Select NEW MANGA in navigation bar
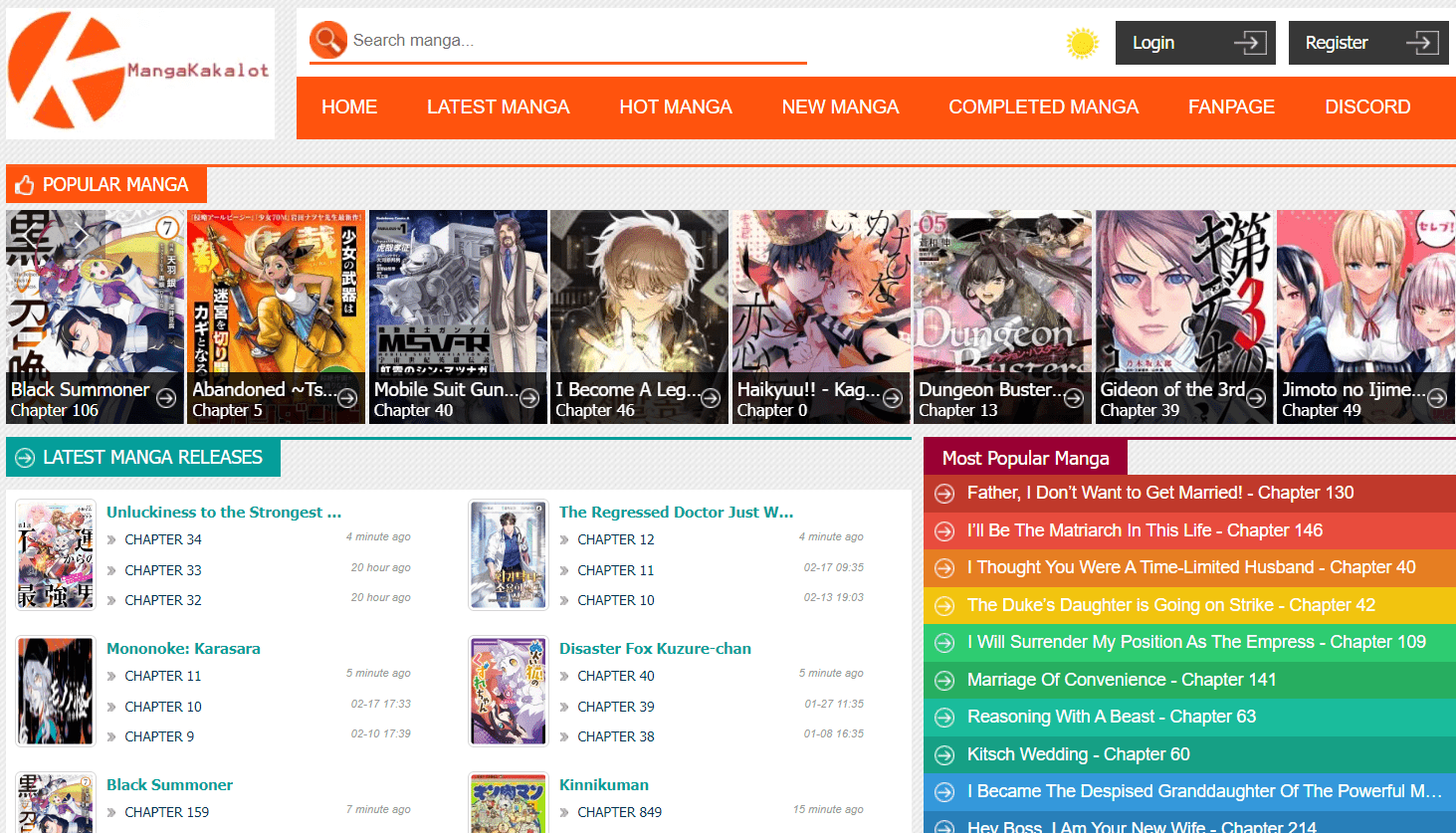Image resolution: width=1456 pixels, height=833 pixels. (x=840, y=106)
